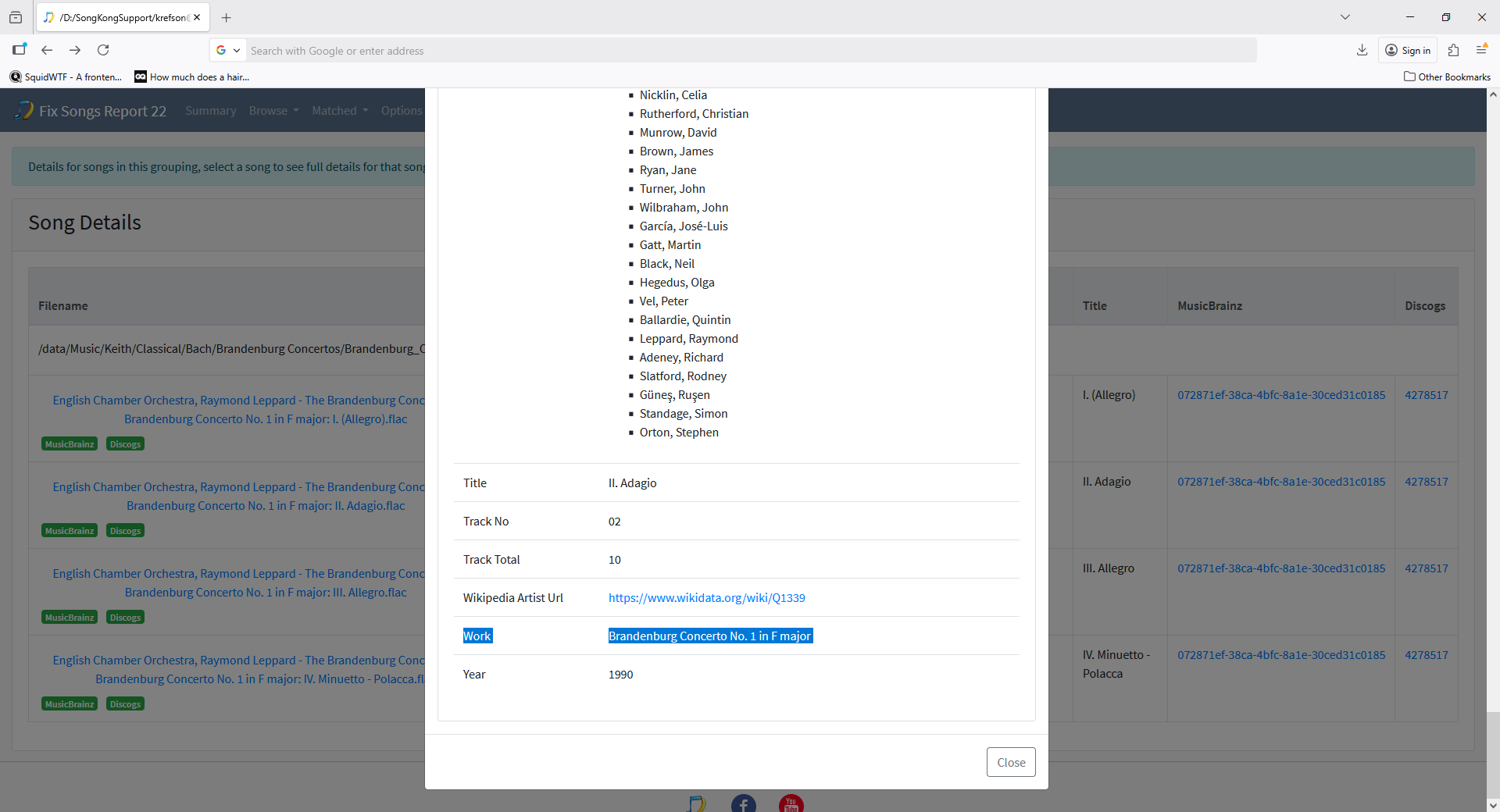The width and height of the screenshot is (1500, 812).
Task: Open the Browse dropdown menu
Action: point(273,111)
